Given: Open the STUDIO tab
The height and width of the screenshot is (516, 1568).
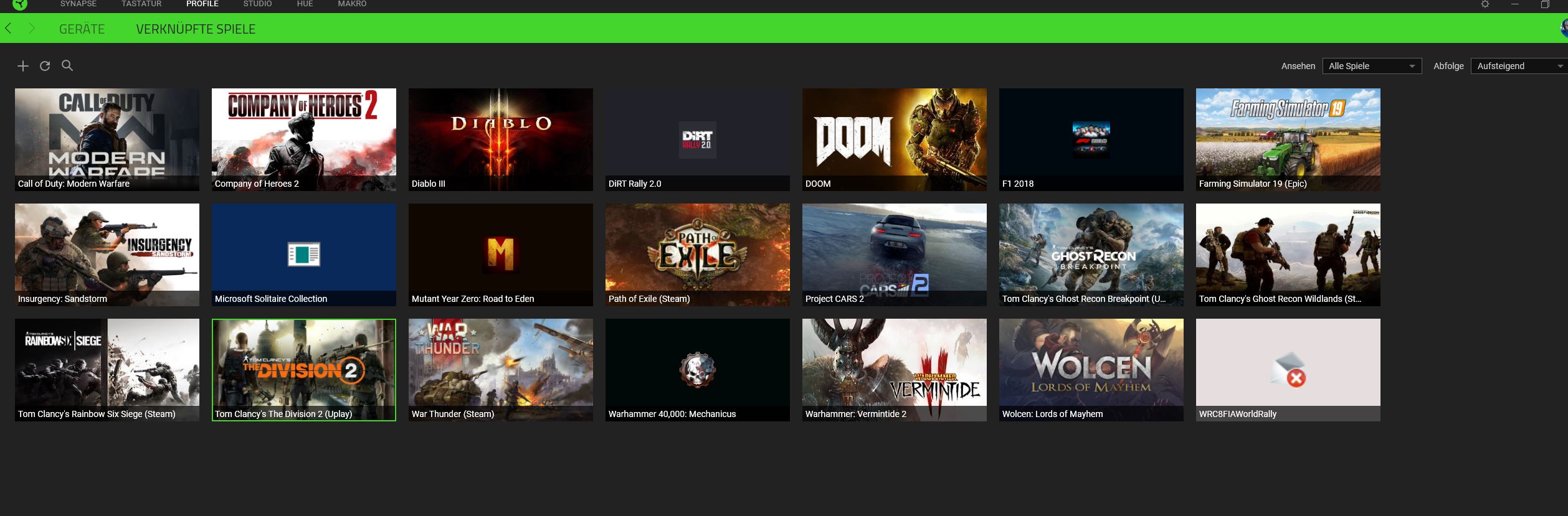Looking at the screenshot, I should [x=257, y=4].
